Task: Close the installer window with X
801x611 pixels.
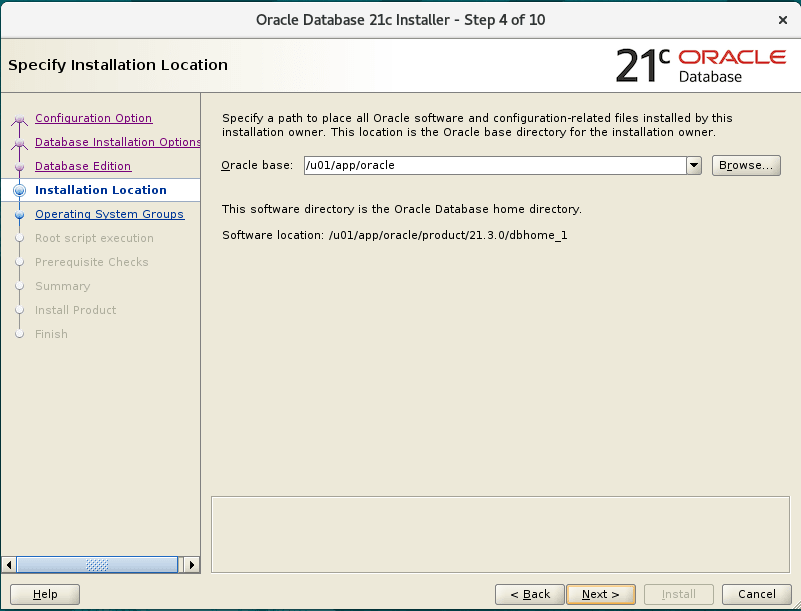Action: coord(782,20)
